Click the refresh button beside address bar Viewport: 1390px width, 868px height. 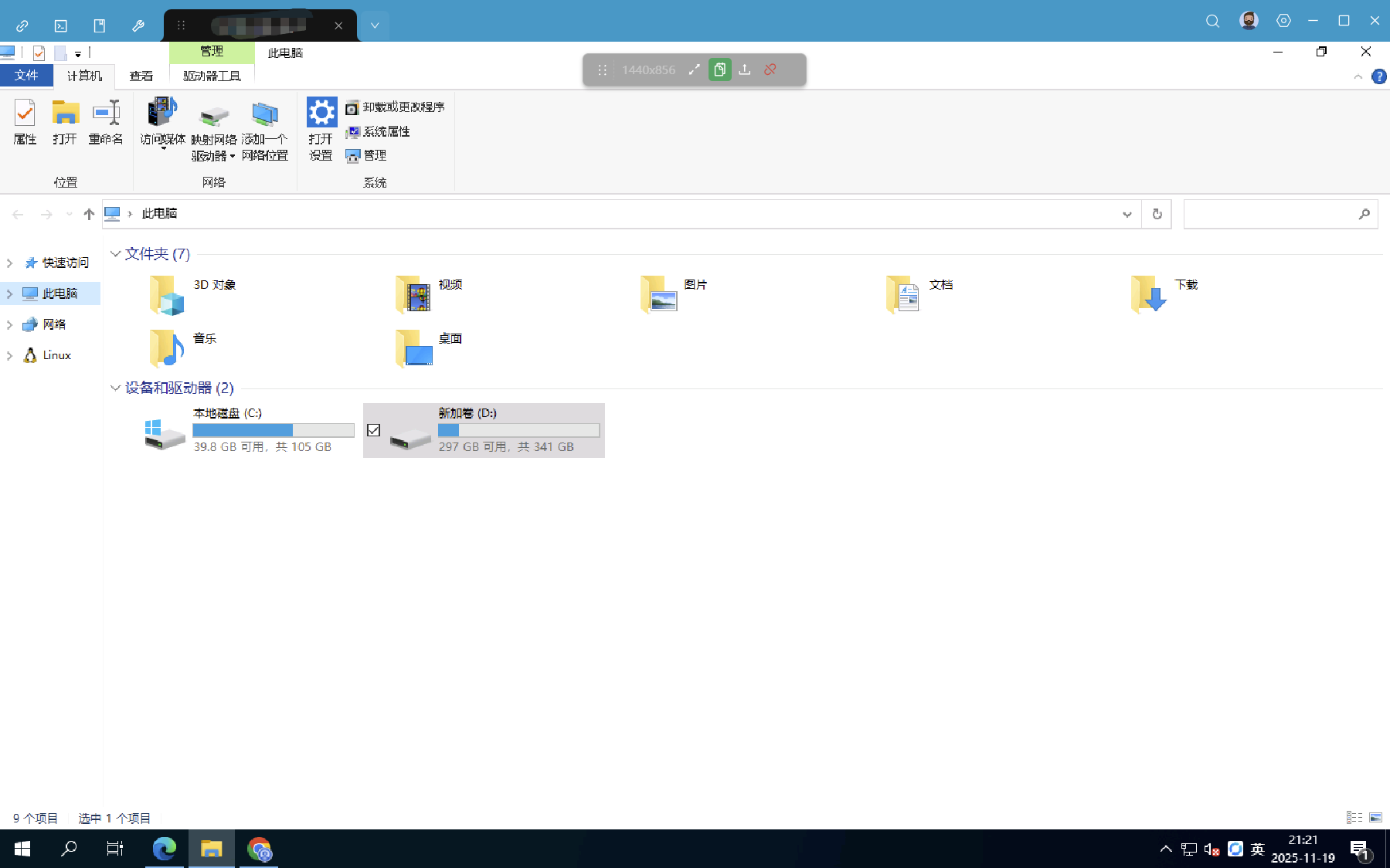tap(1157, 214)
